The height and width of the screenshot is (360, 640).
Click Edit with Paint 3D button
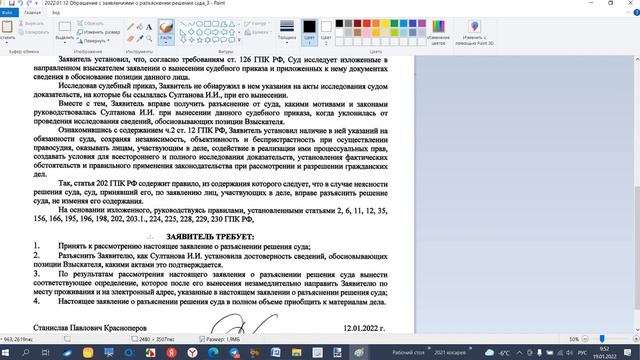pos(474,32)
